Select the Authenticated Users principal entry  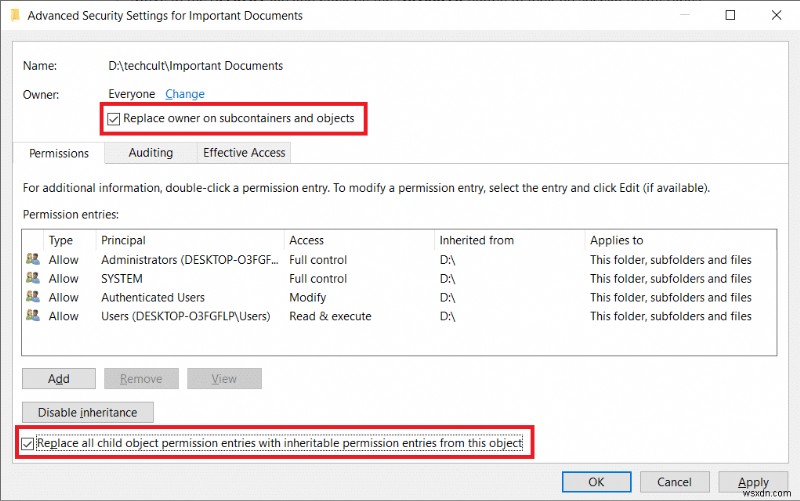point(153,297)
